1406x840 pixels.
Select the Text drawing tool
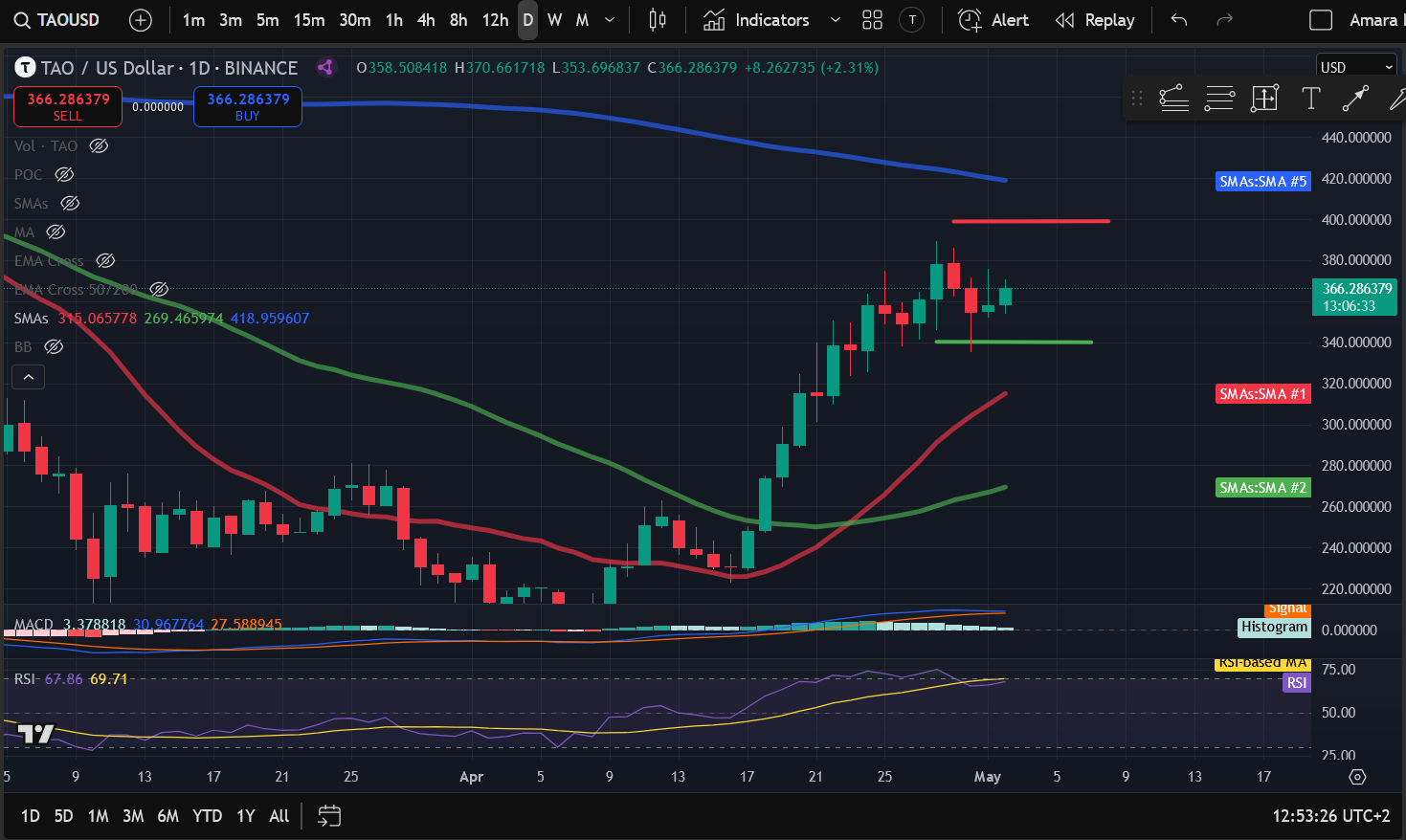coord(1310,98)
